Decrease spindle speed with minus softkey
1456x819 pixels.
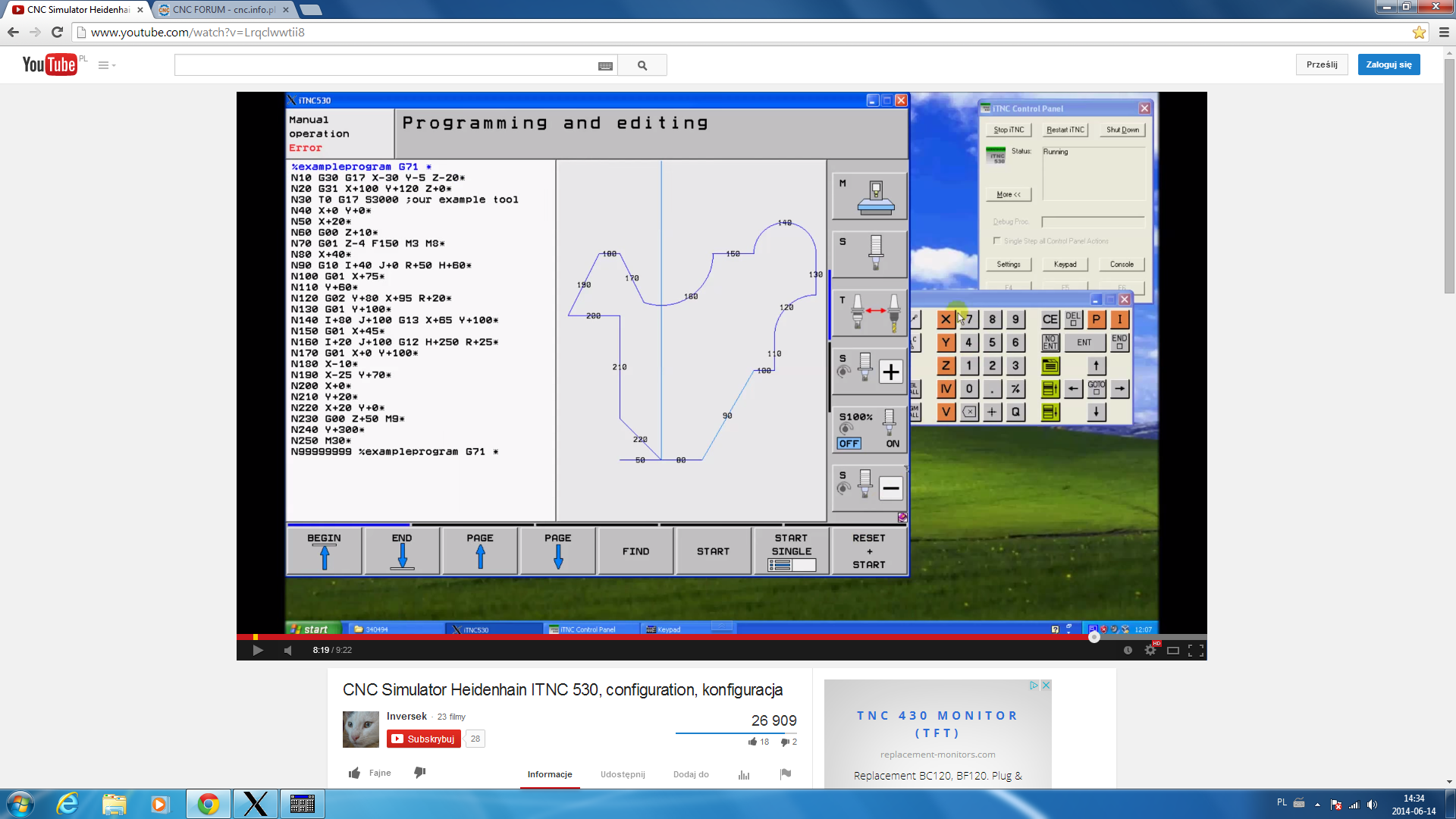point(891,488)
